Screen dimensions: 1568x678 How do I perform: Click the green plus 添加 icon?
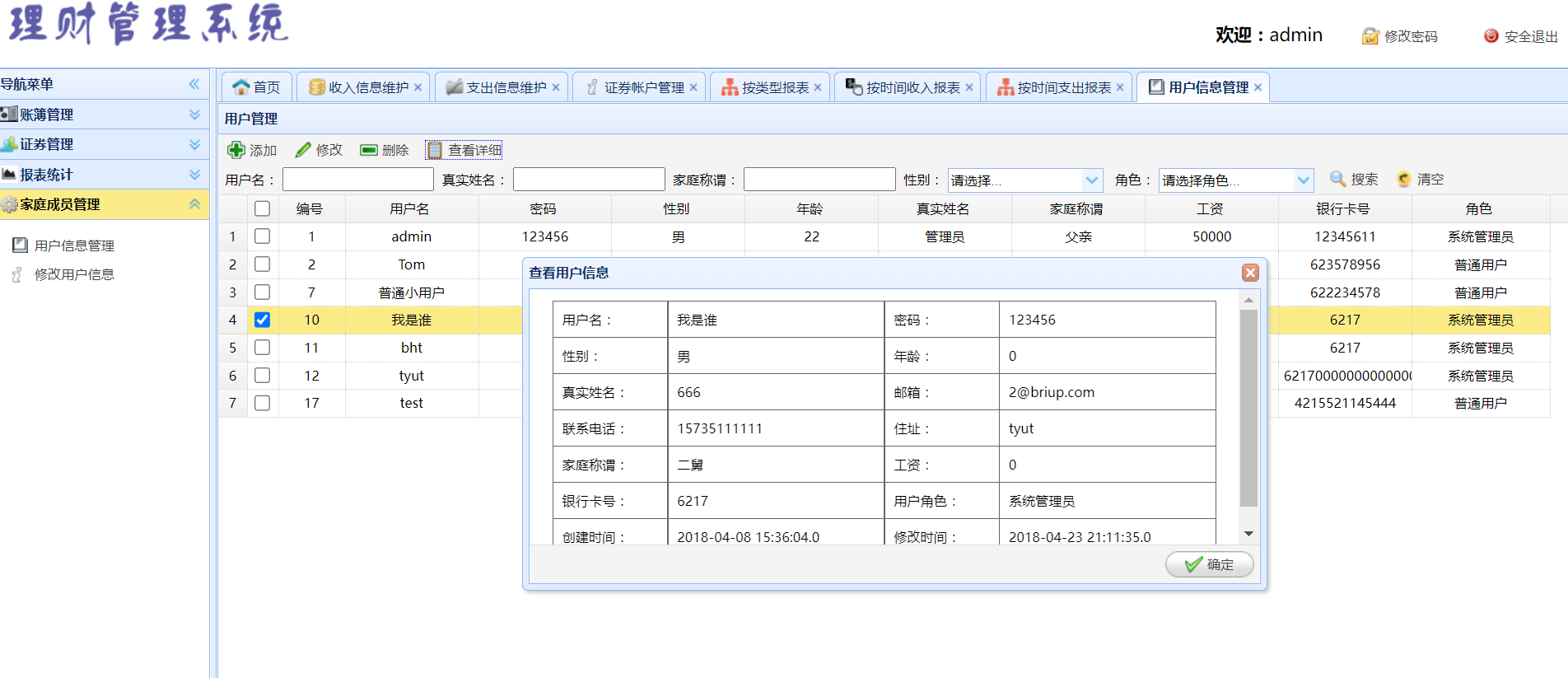[236, 150]
